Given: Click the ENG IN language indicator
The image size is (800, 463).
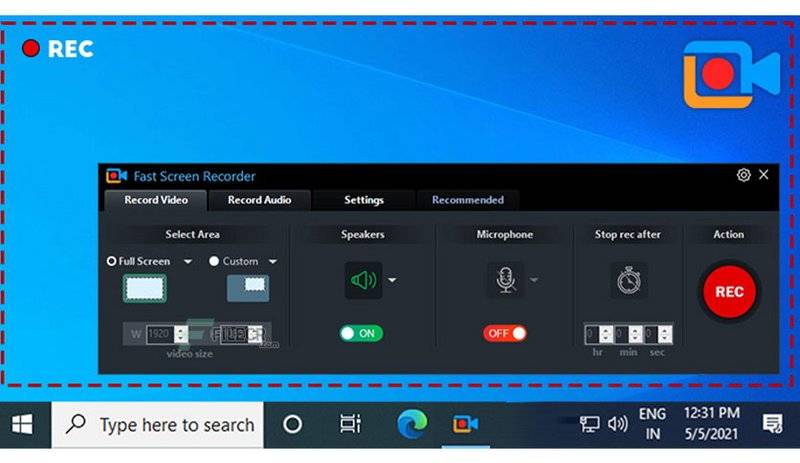Looking at the screenshot, I should point(653,424).
